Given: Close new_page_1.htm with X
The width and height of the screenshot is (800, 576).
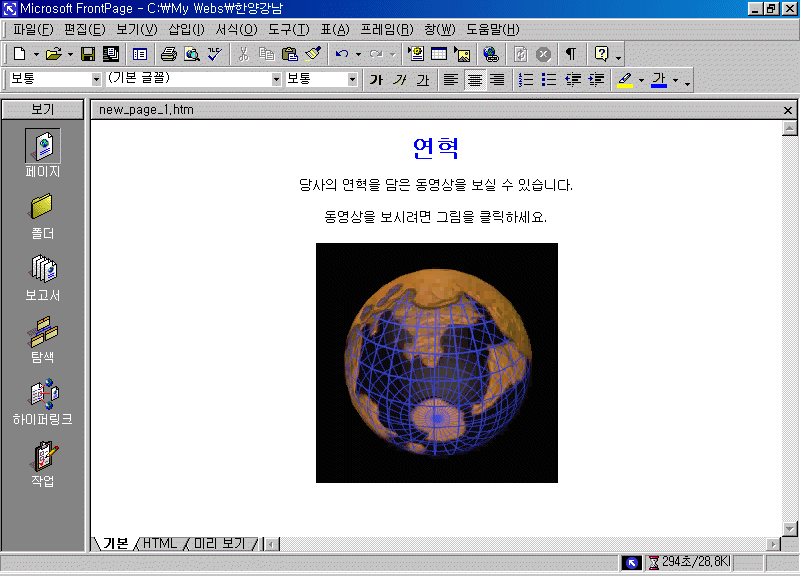Looking at the screenshot, I should tap(788, 110).
